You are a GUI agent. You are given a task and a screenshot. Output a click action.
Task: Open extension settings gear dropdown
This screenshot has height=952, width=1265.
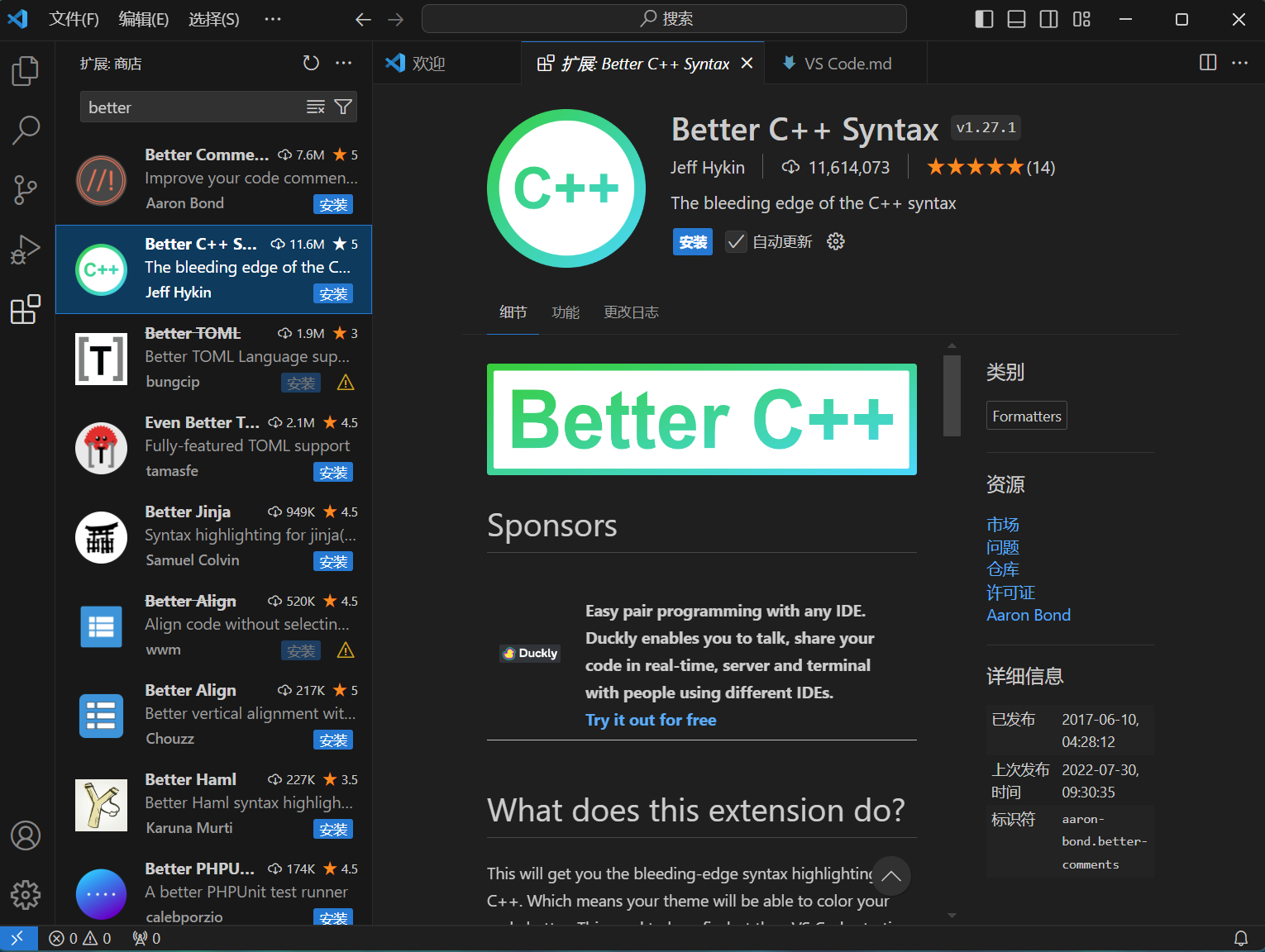(836, 241)
